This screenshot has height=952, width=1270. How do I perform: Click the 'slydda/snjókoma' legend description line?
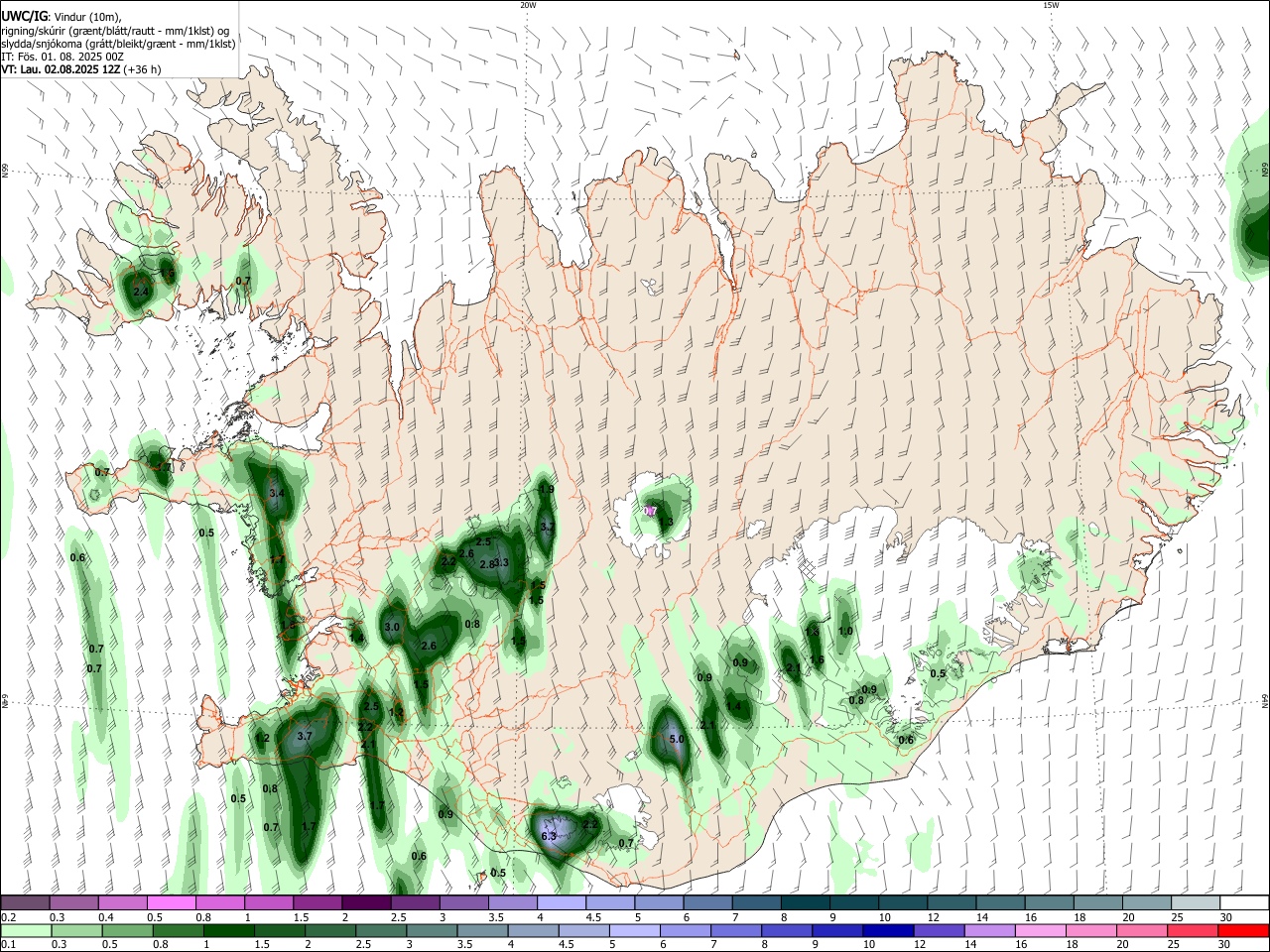(x=118, y=44)
